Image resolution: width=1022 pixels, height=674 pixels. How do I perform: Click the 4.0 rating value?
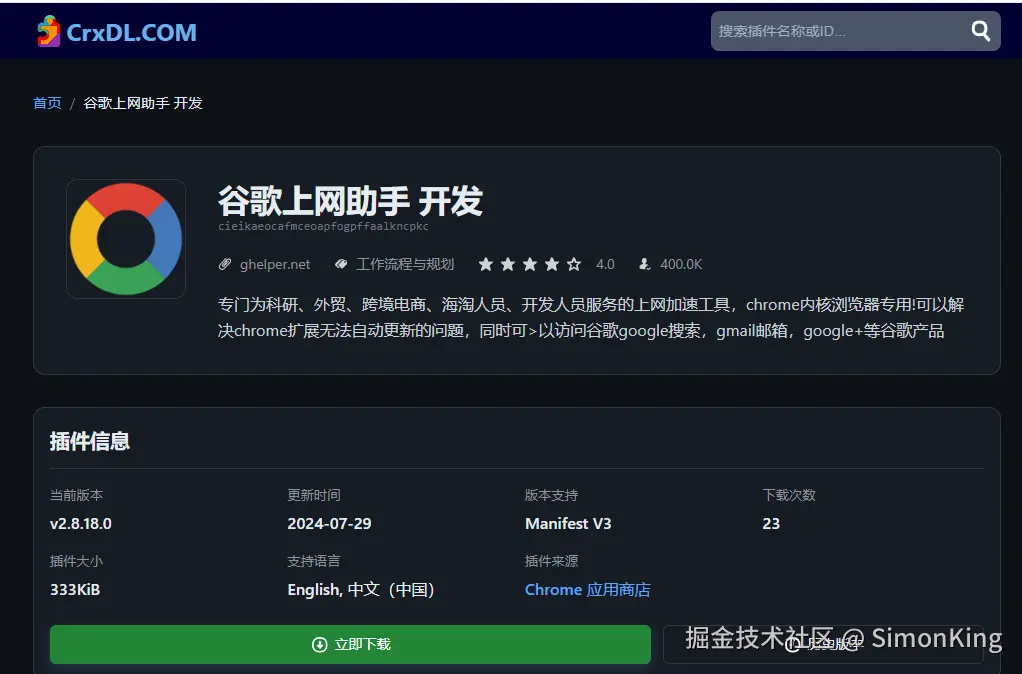pyautogui.click(x=605, y=264)
